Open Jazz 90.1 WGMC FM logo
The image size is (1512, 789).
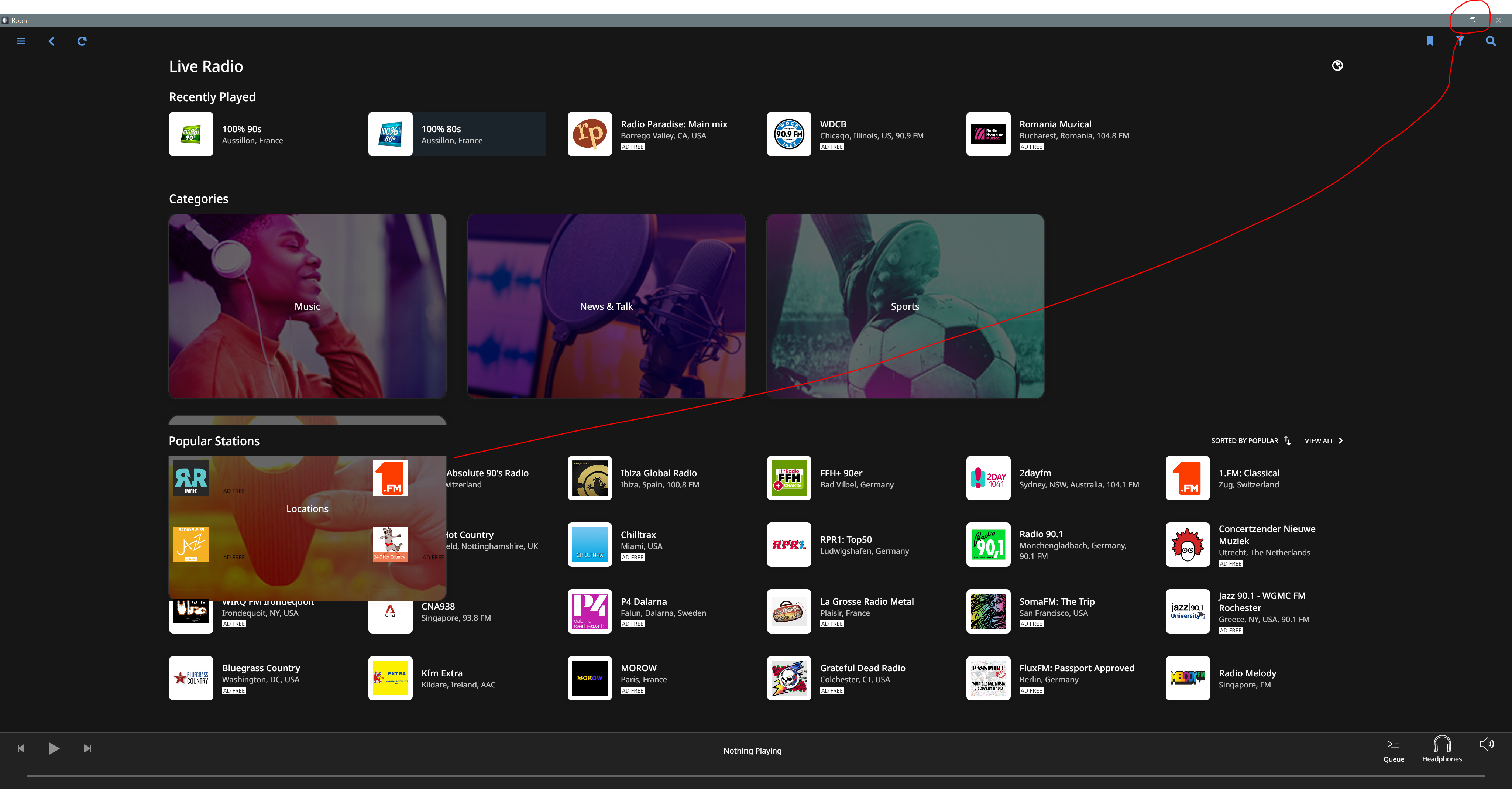pos(1188,612)
